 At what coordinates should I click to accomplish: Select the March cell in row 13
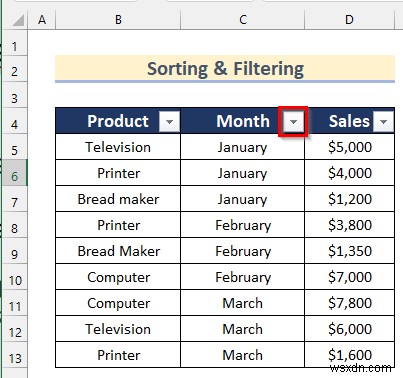coord(243,355)
